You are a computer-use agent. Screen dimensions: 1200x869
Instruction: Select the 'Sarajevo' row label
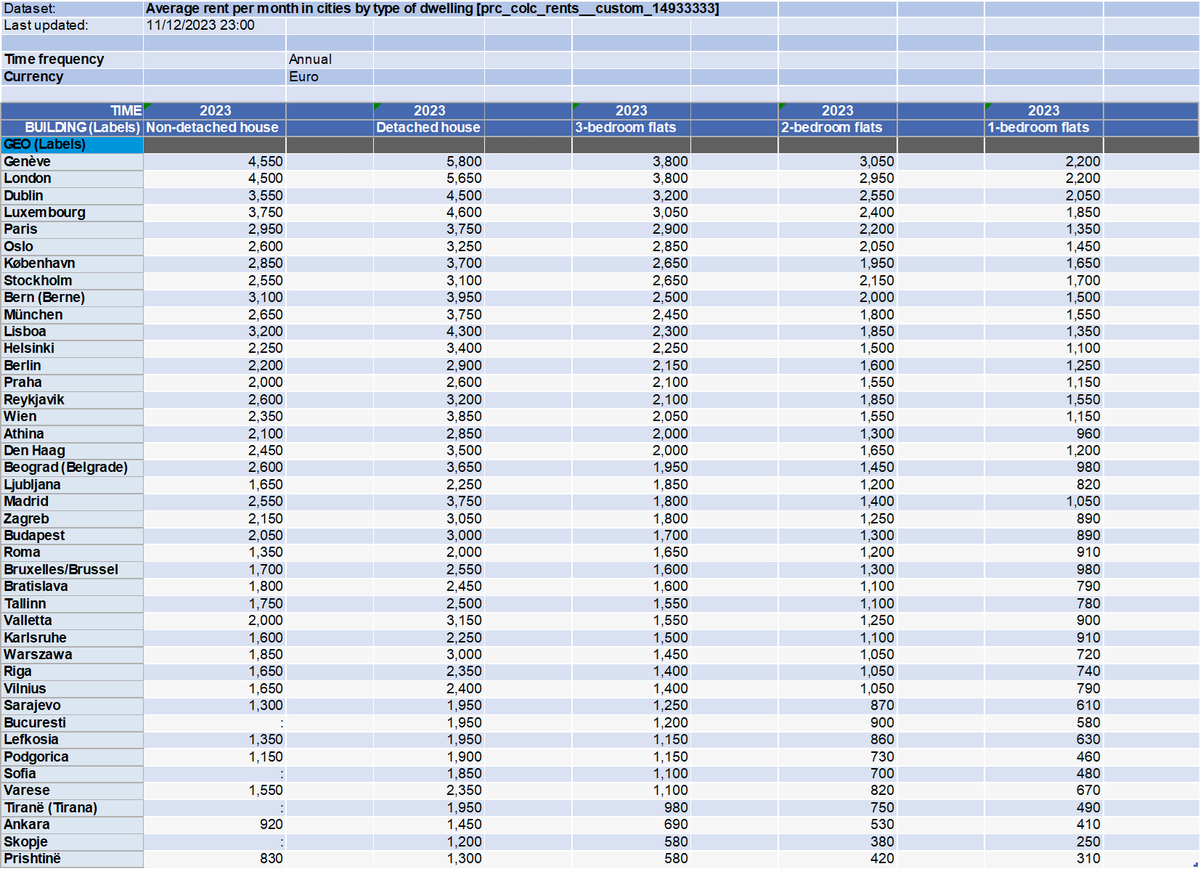72,705
